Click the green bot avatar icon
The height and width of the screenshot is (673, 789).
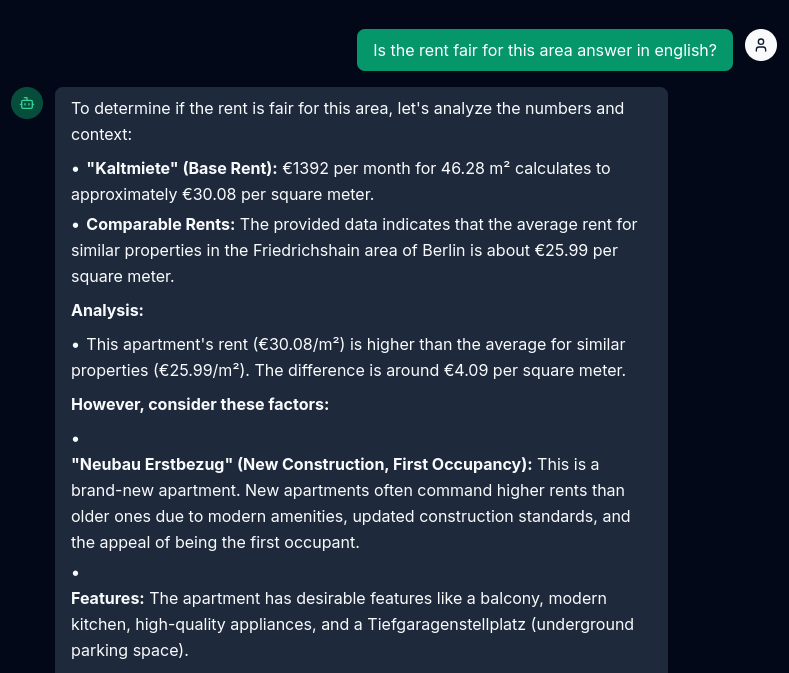coord(27,103)
